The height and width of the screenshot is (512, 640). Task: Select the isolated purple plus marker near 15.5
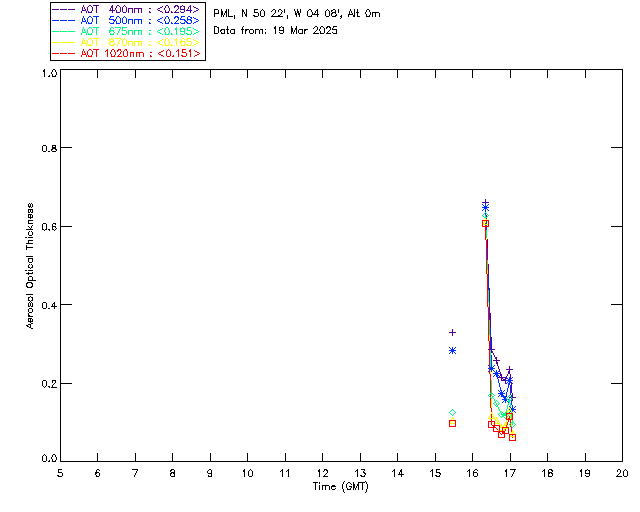click(452, 333)
